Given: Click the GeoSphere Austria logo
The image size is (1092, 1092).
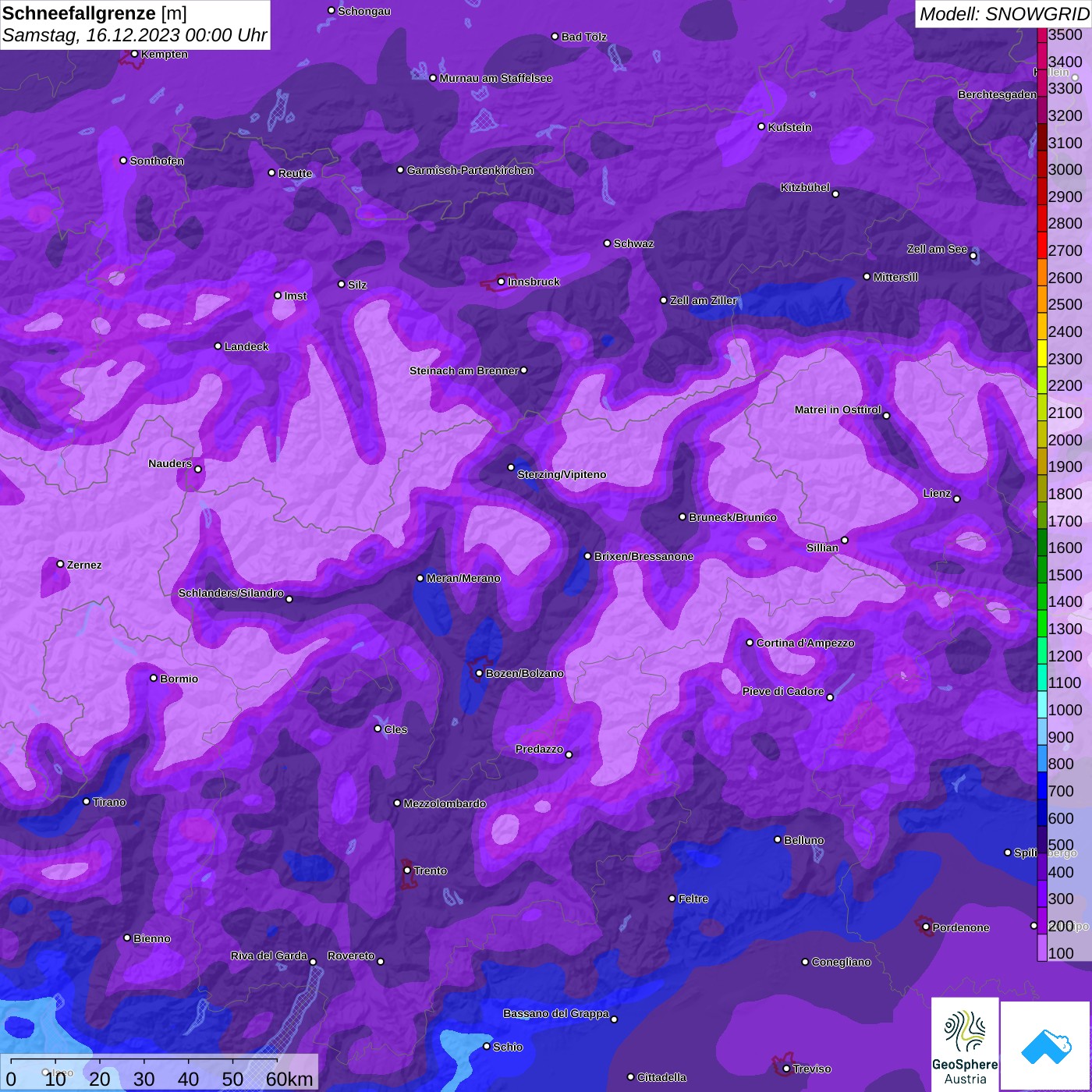Looking at the screenshot, I should click(x=965, y=1045).
